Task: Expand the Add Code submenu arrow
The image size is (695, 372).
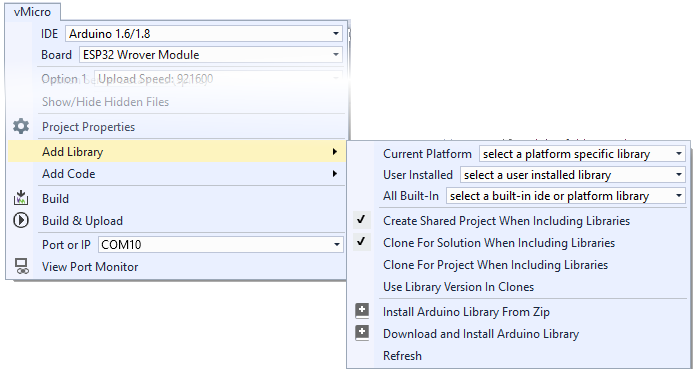Action: pos(335,174)
